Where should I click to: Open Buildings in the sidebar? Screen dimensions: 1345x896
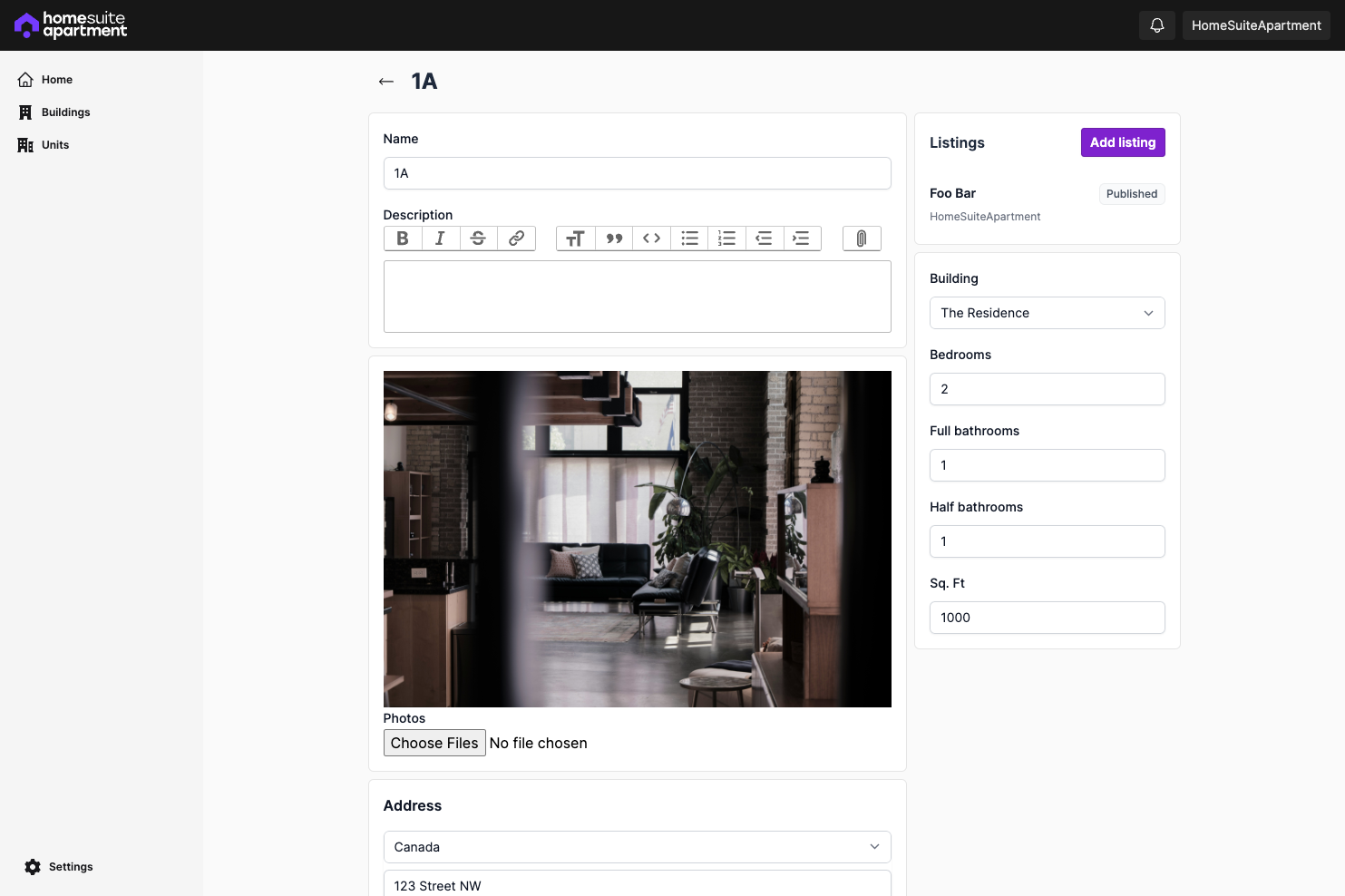point(54,112)
